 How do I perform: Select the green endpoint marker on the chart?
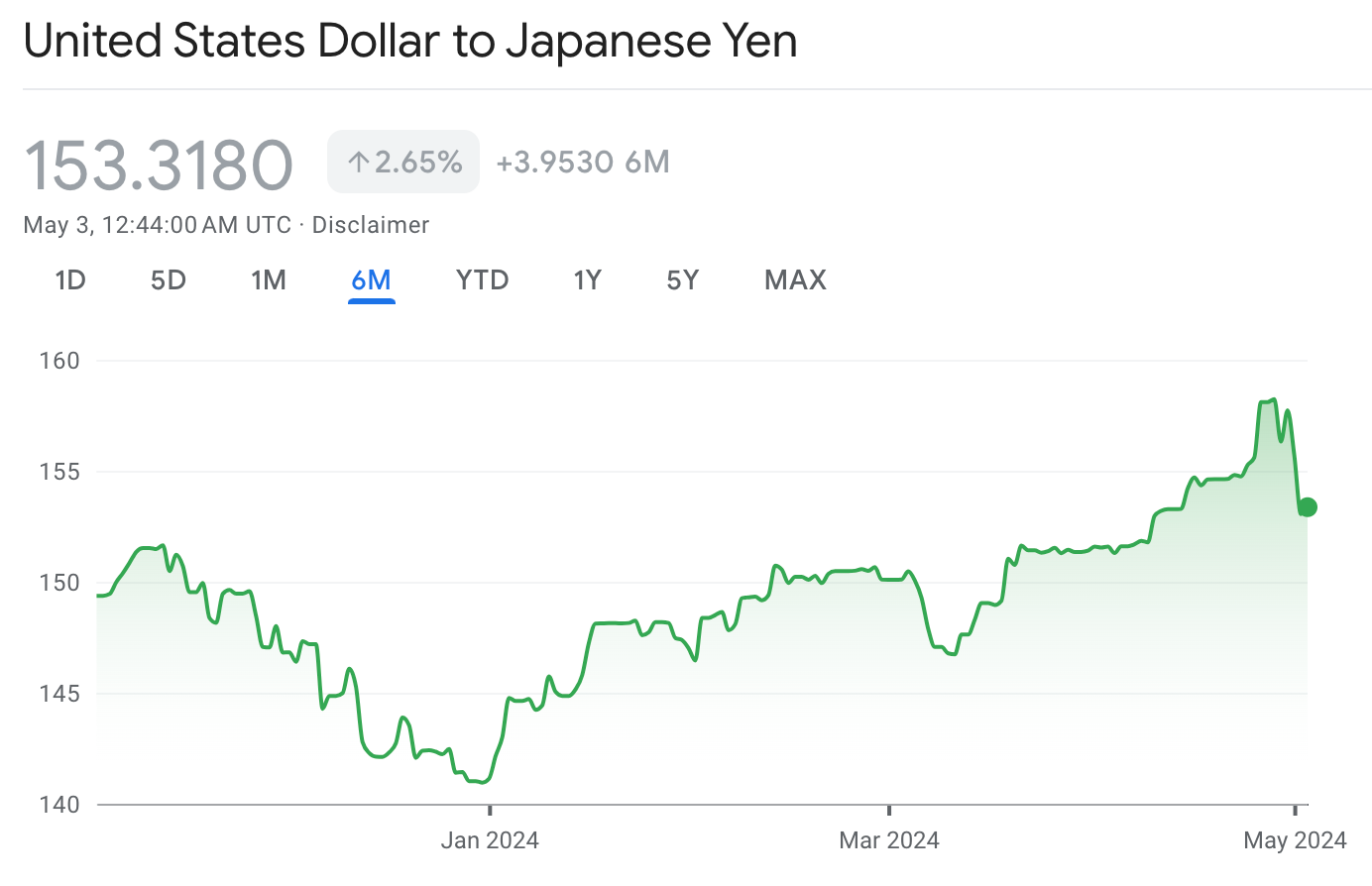pyautogui.click(x=1308, y=507)
